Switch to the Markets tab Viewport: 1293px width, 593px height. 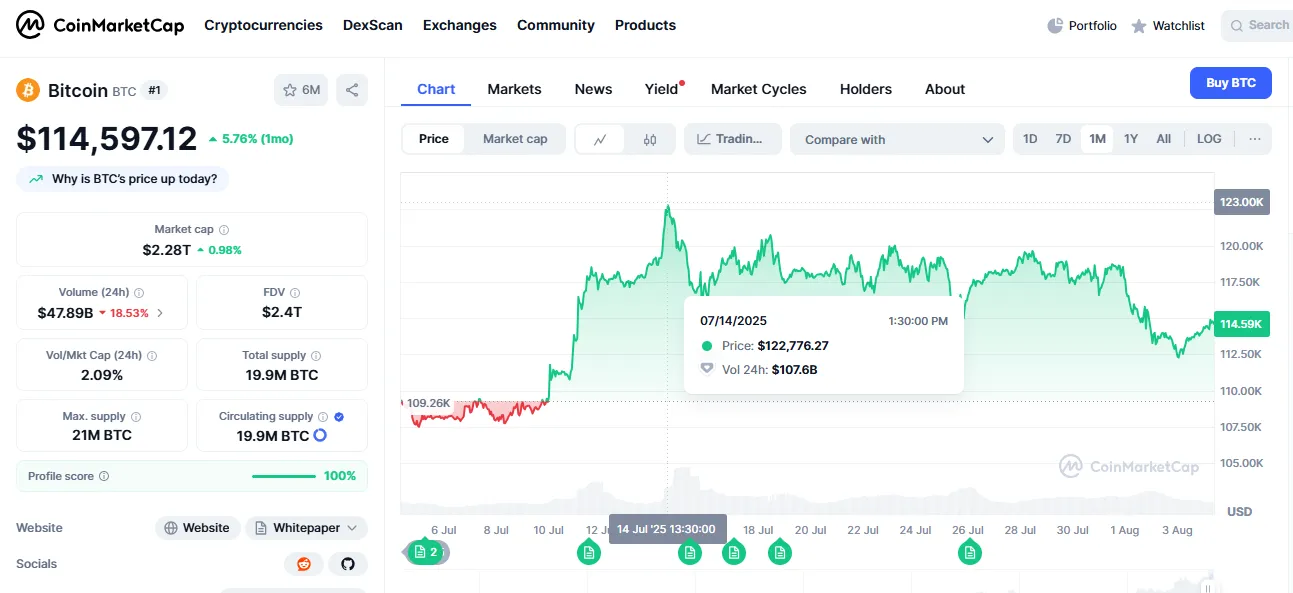tap(514, 89)
